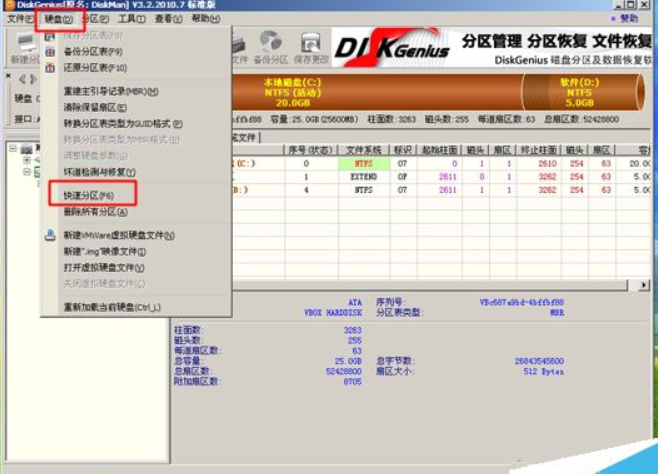
Task: Open the 工具 menu
Action: pos(131,19)
